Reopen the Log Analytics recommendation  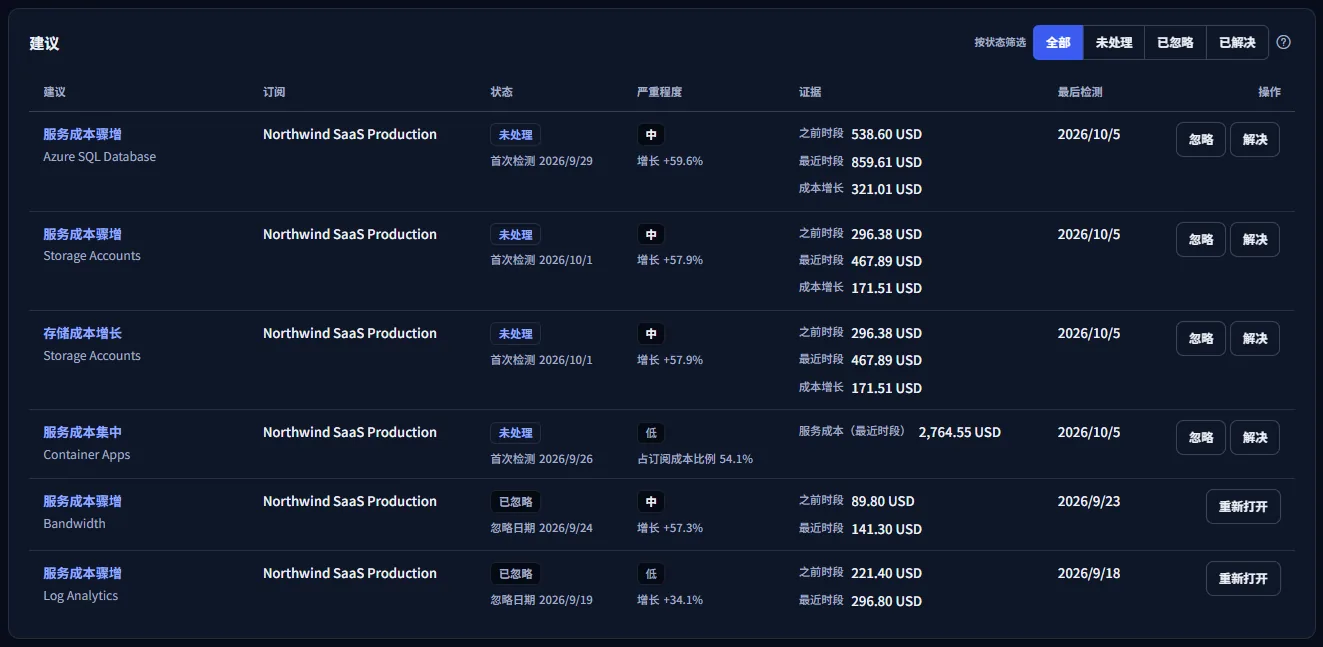(1243, 578)
